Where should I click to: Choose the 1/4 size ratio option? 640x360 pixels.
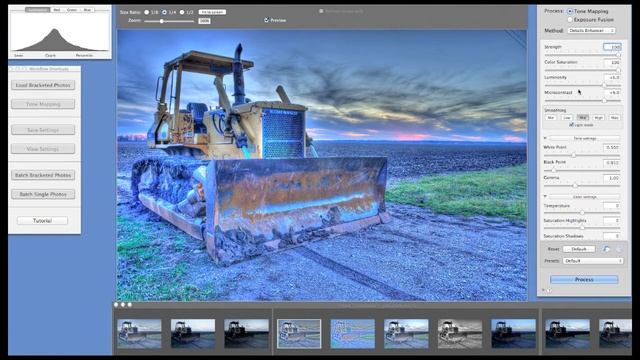point(164,12)
